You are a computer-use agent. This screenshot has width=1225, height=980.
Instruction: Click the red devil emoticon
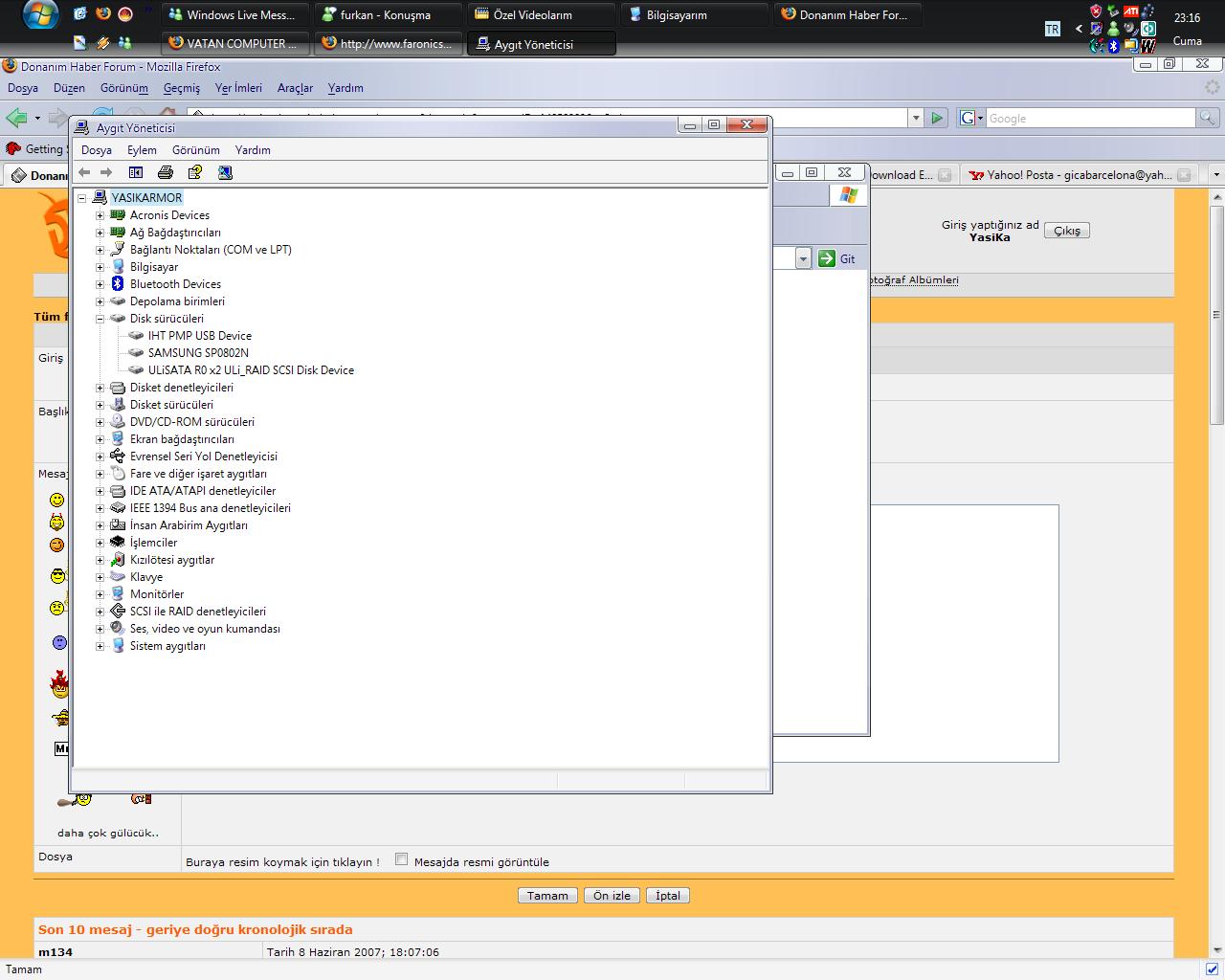click(59, 684)
